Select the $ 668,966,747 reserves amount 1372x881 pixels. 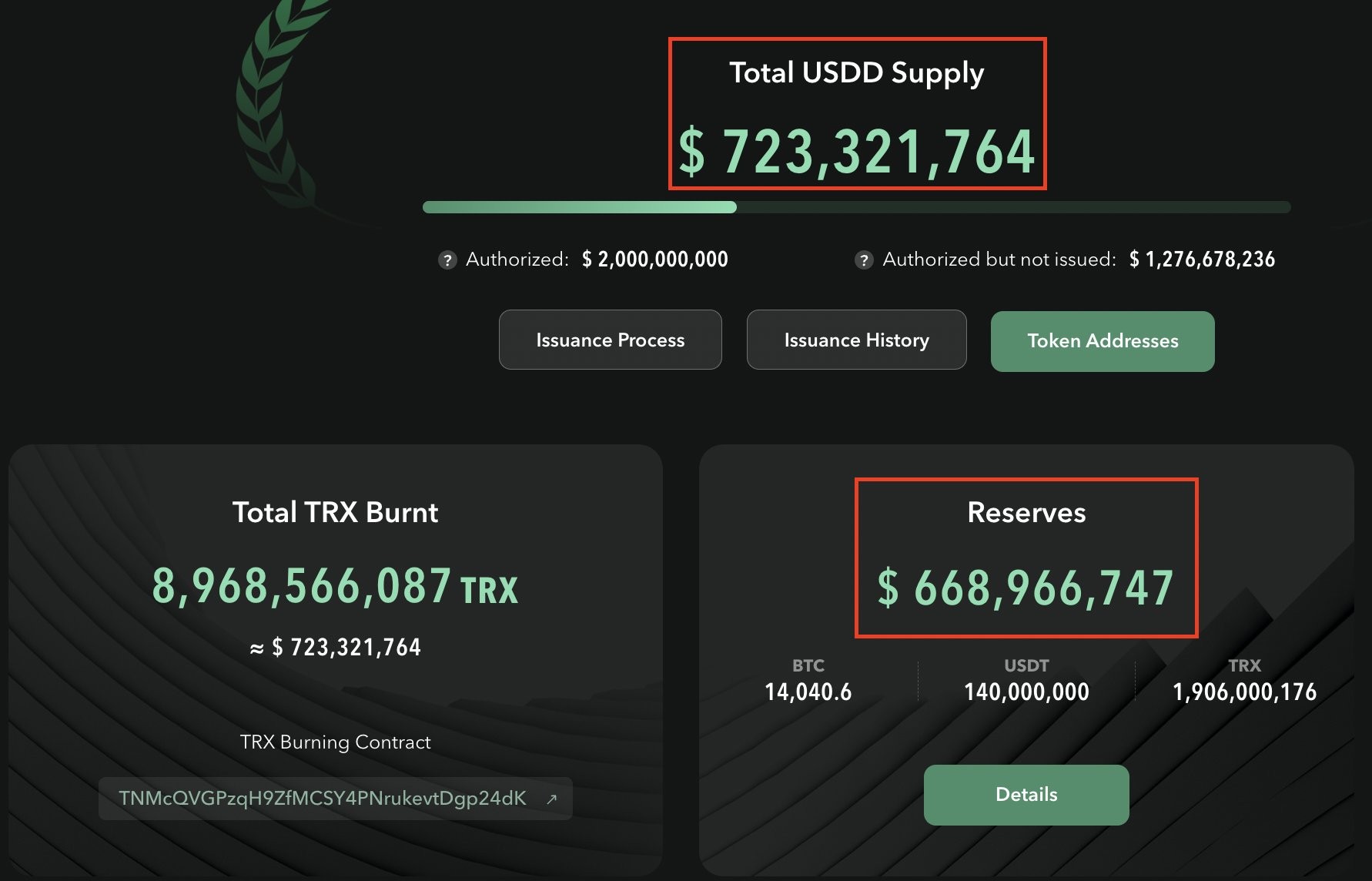[1026, 588]
